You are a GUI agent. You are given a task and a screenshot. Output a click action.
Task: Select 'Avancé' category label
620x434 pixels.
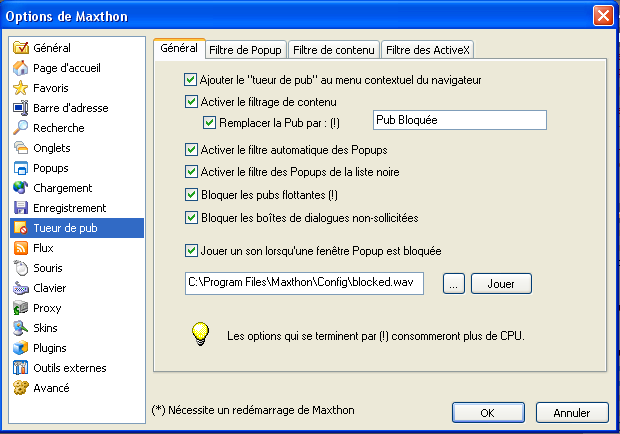(51, 388)
